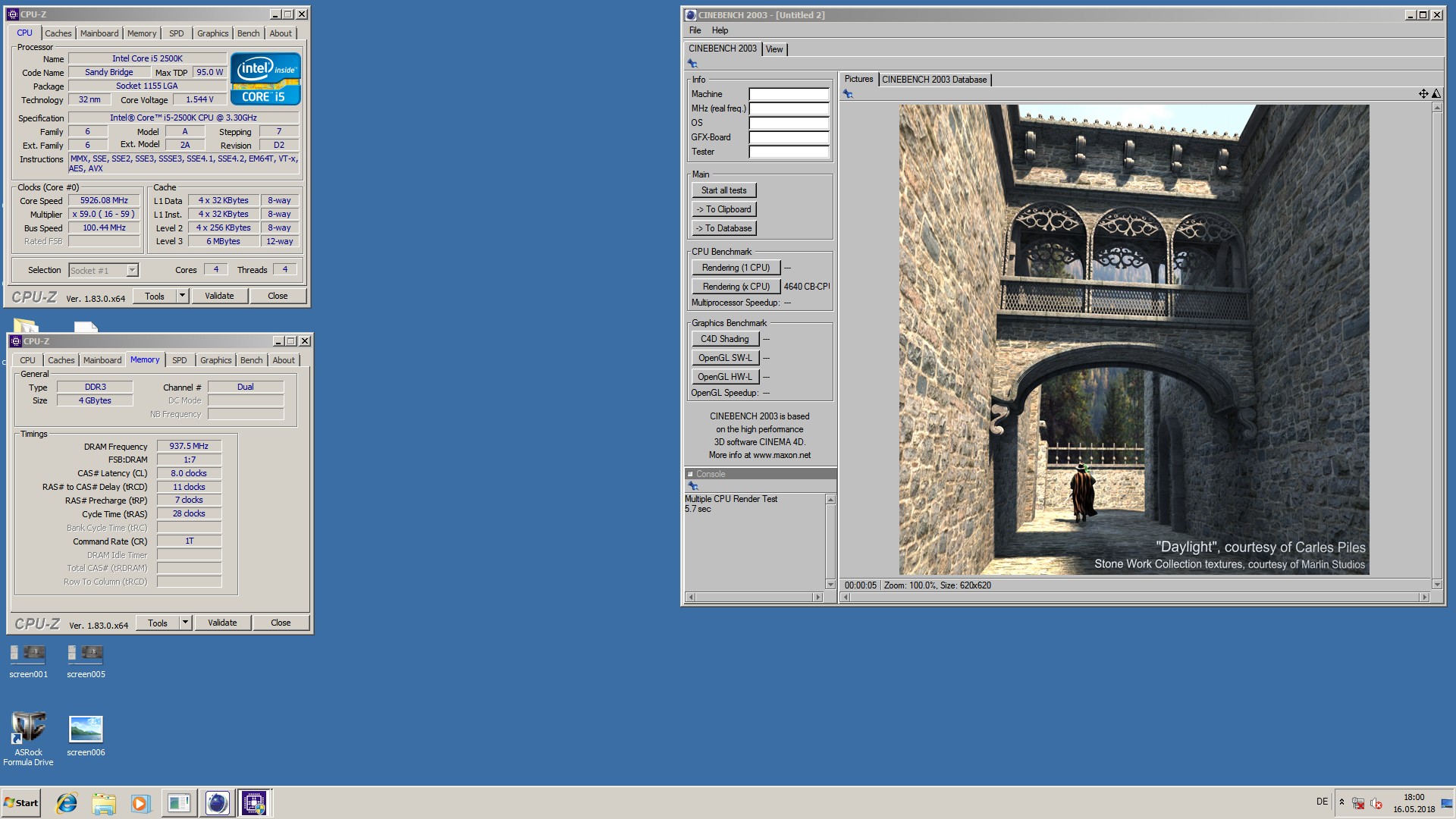
Task: Click Close in the lower CPU-Z window
Action: click(x=281, y=623)
